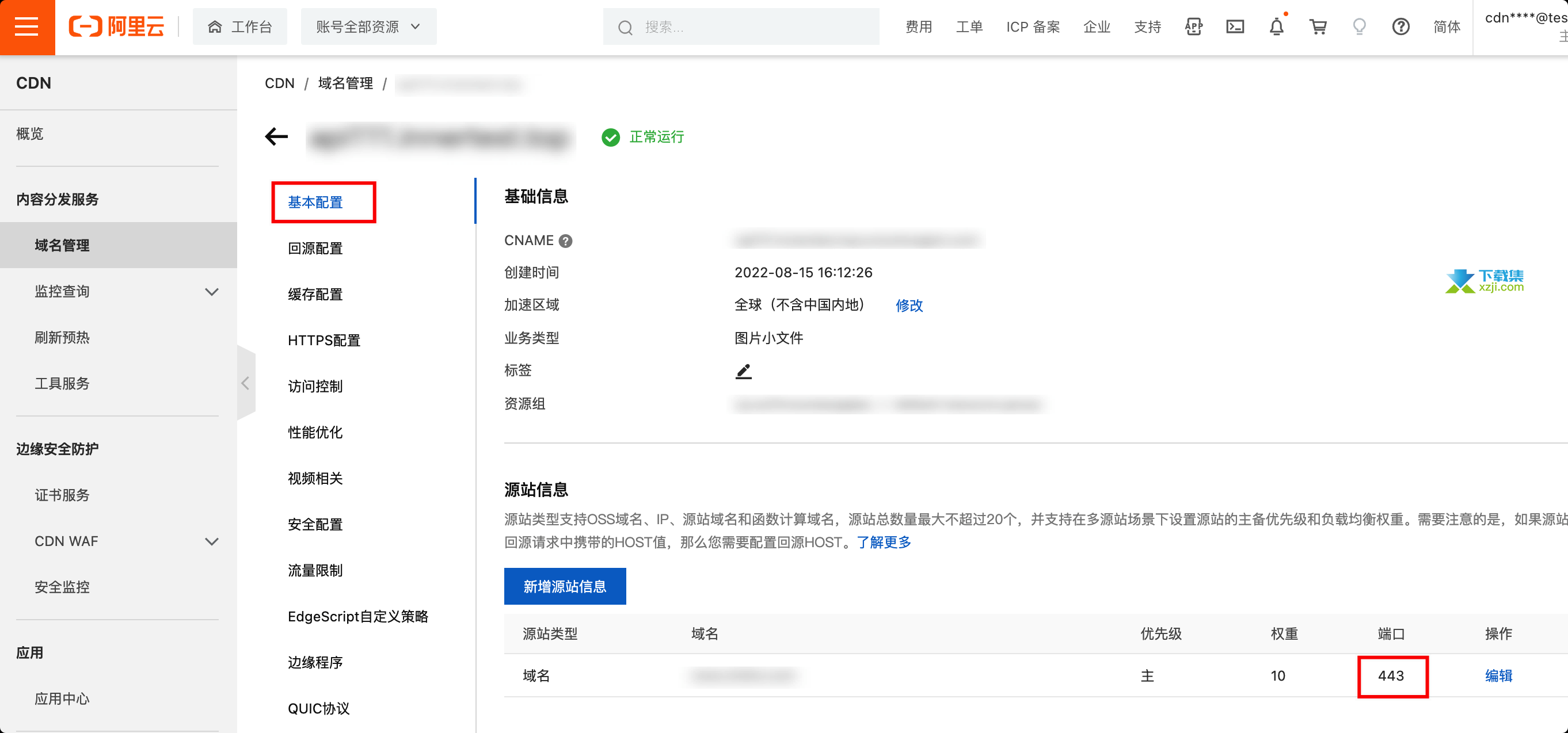The height and width of the screenshot is (733, 1568).
Task: Open the hamburger main menu
Action: (27, 27)
